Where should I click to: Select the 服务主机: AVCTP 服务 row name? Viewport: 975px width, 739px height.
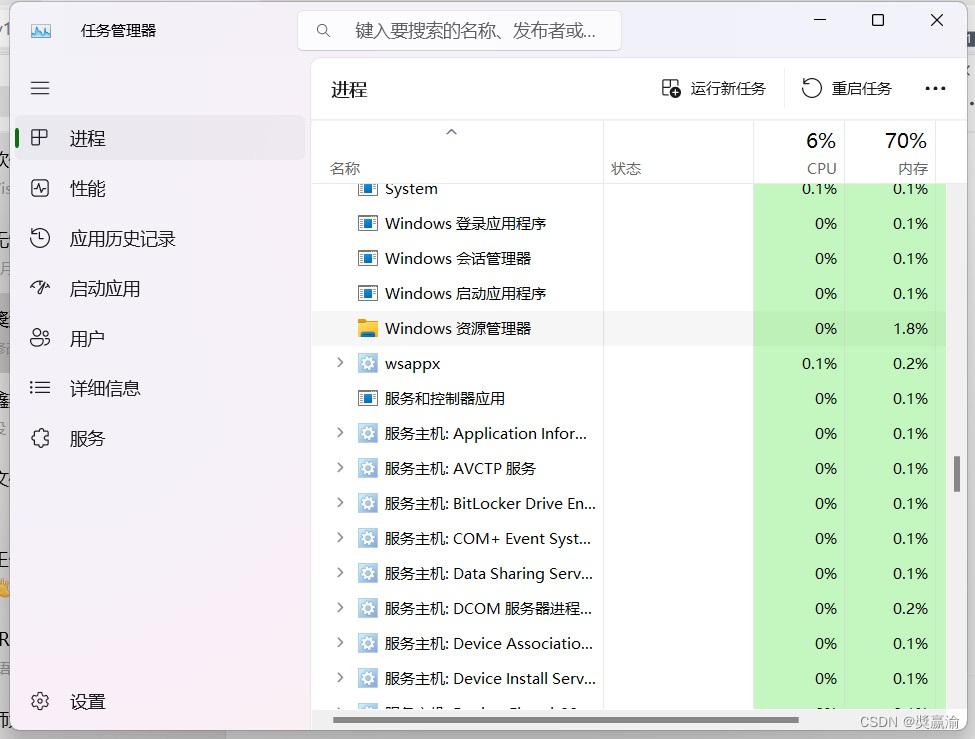460,468
